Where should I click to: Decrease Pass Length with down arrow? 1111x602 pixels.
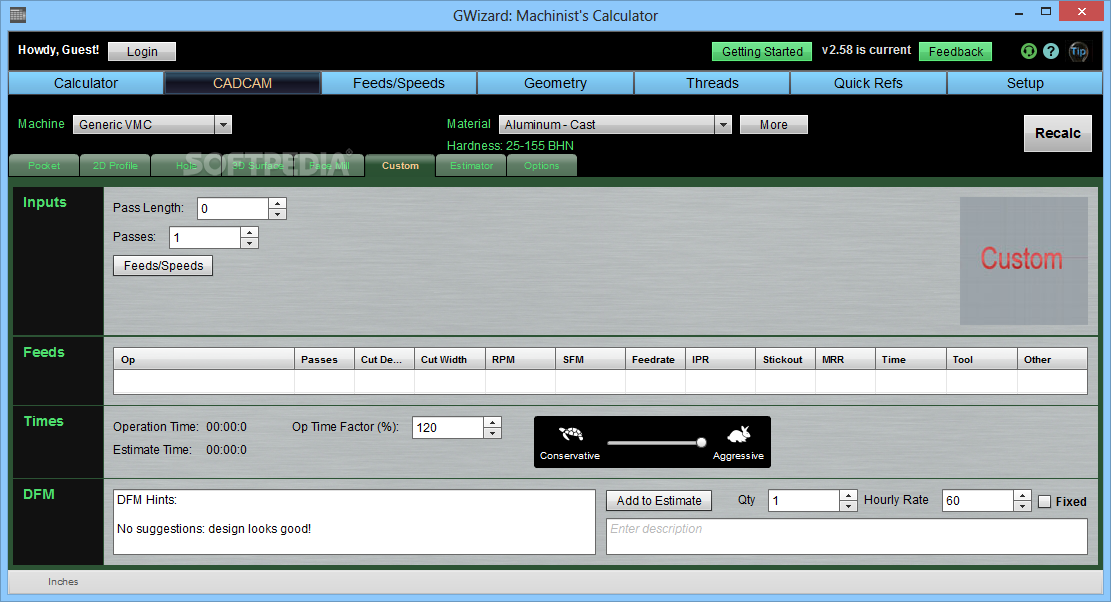[278, 214]
